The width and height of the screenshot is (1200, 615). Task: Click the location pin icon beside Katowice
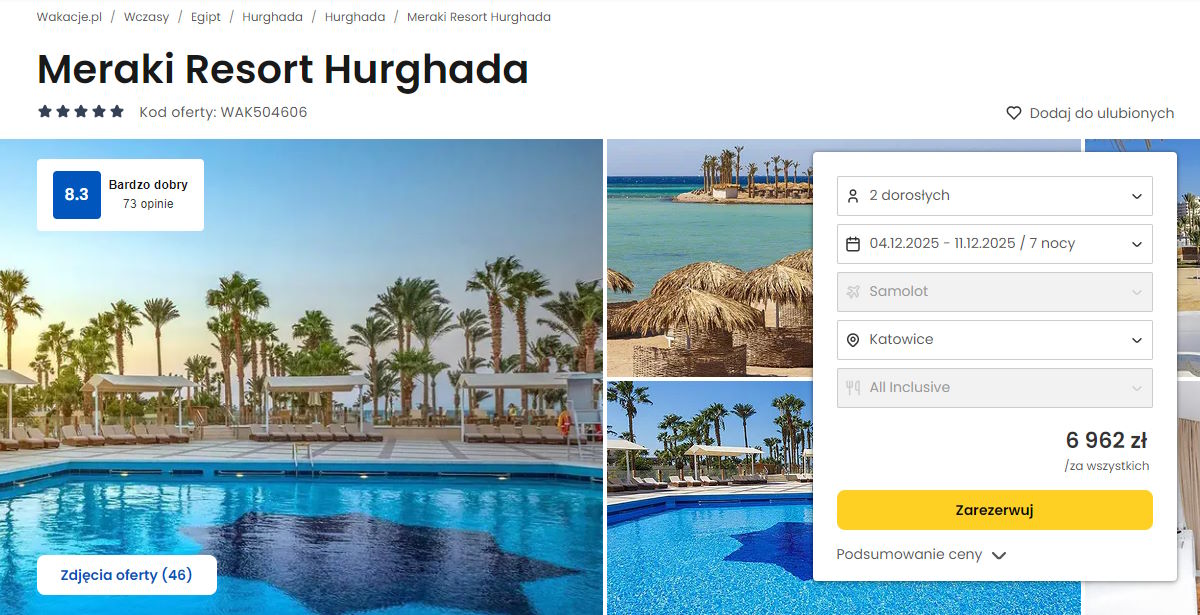click(853, 340)
